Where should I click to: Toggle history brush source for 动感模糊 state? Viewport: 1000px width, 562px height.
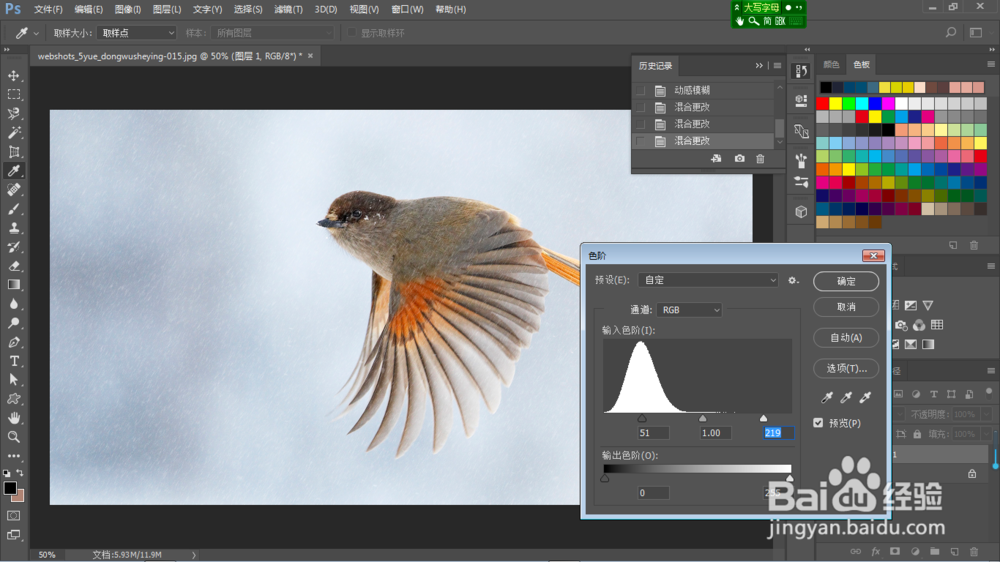coord(640,91)
